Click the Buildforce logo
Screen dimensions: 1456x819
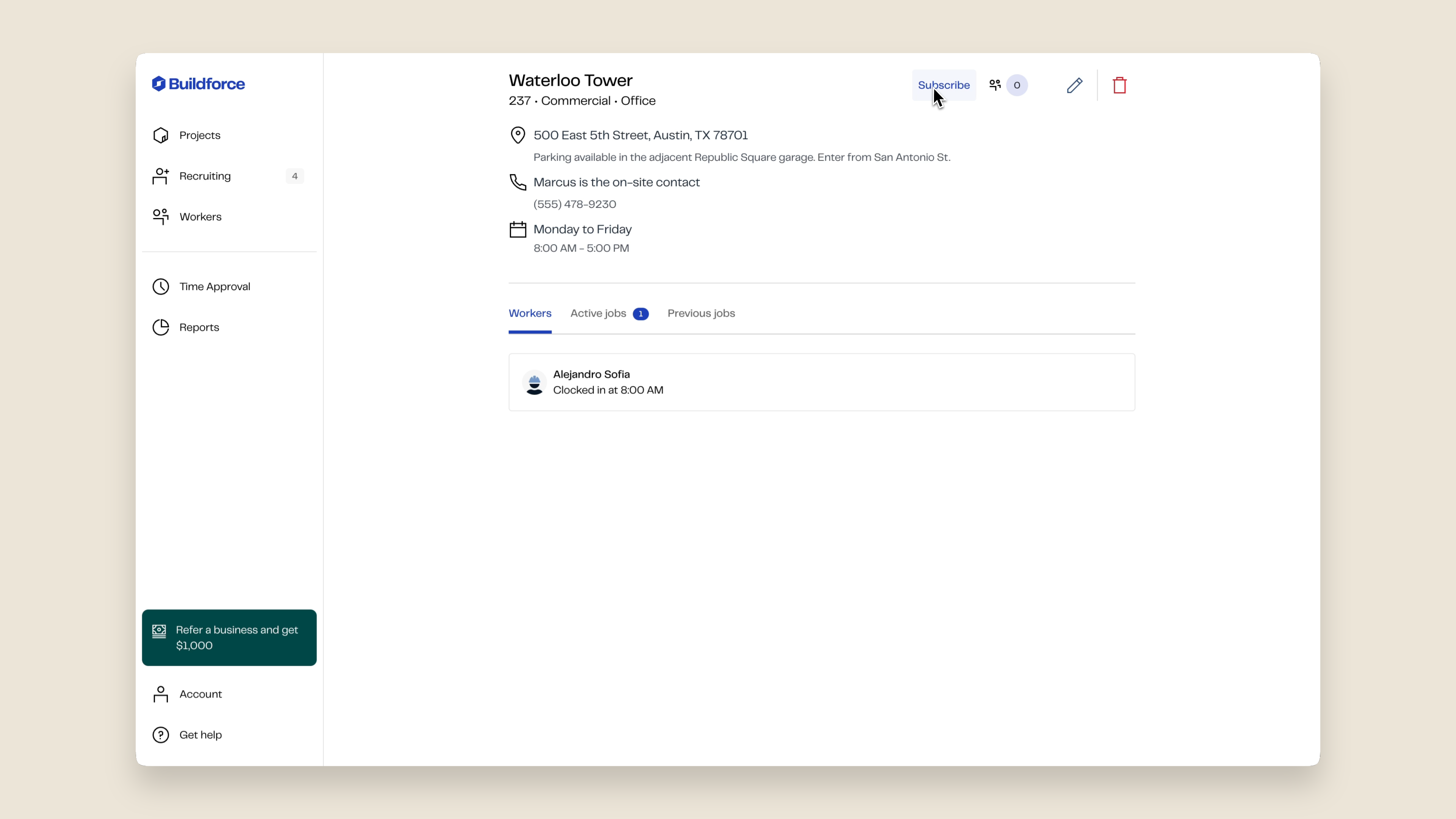198,84
